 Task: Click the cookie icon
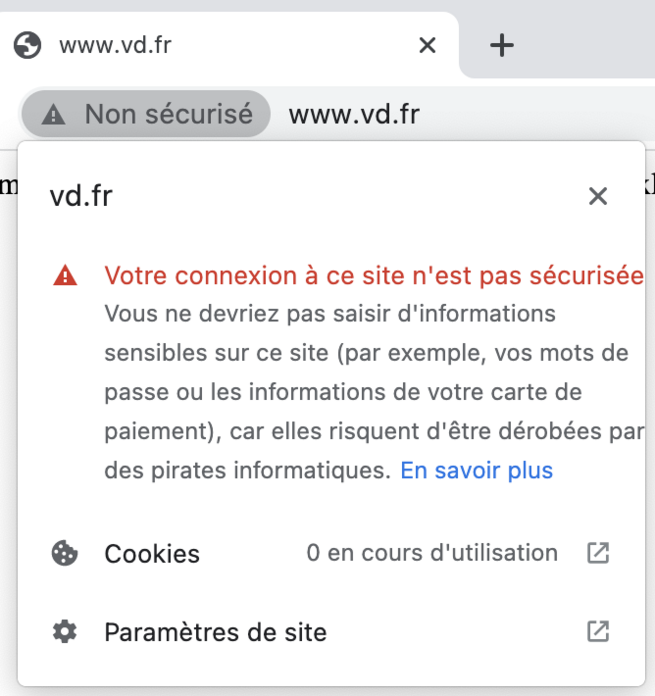tap(65, 553)
